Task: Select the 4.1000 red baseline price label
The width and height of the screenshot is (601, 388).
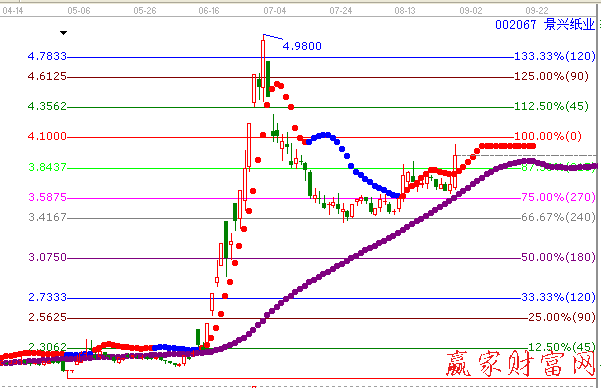Action: point(47,136)
